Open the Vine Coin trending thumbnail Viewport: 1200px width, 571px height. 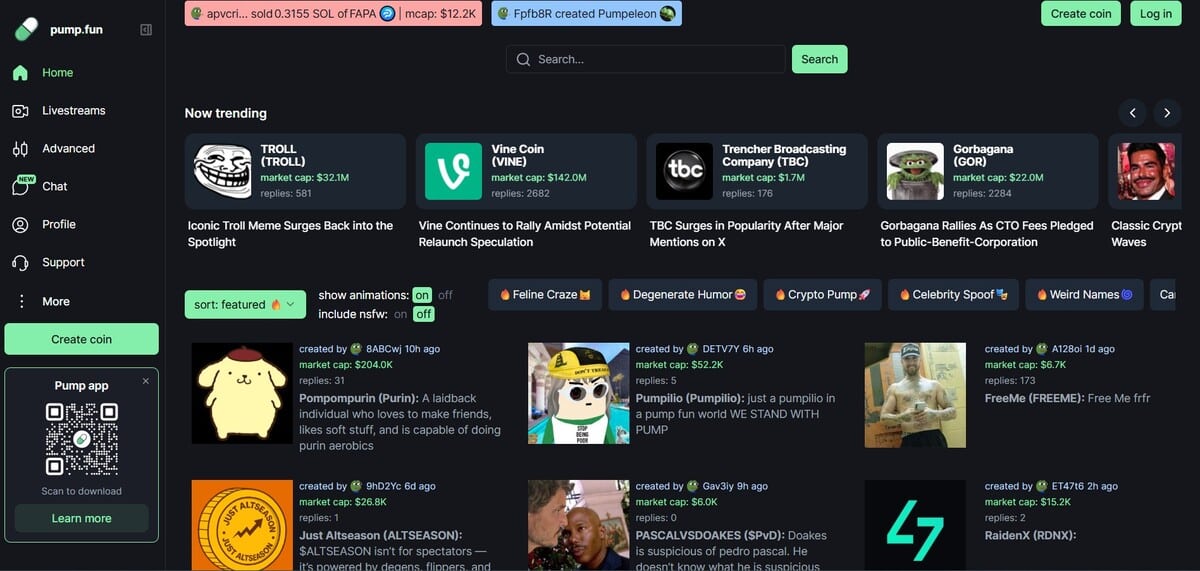453,171
